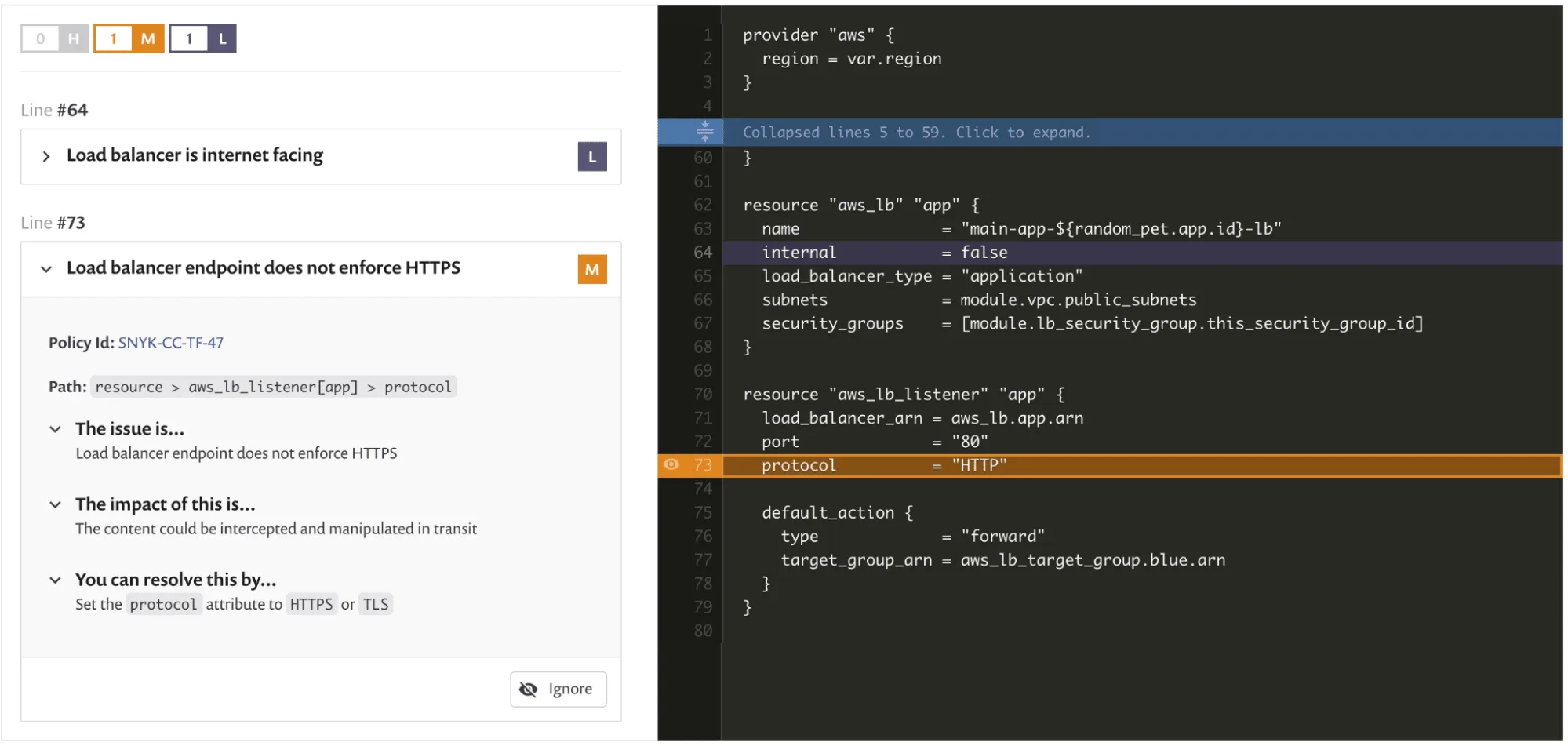
Task: Collapse "The impact of this is..." section
Action: pyautogui.click(x=55, y=504)
